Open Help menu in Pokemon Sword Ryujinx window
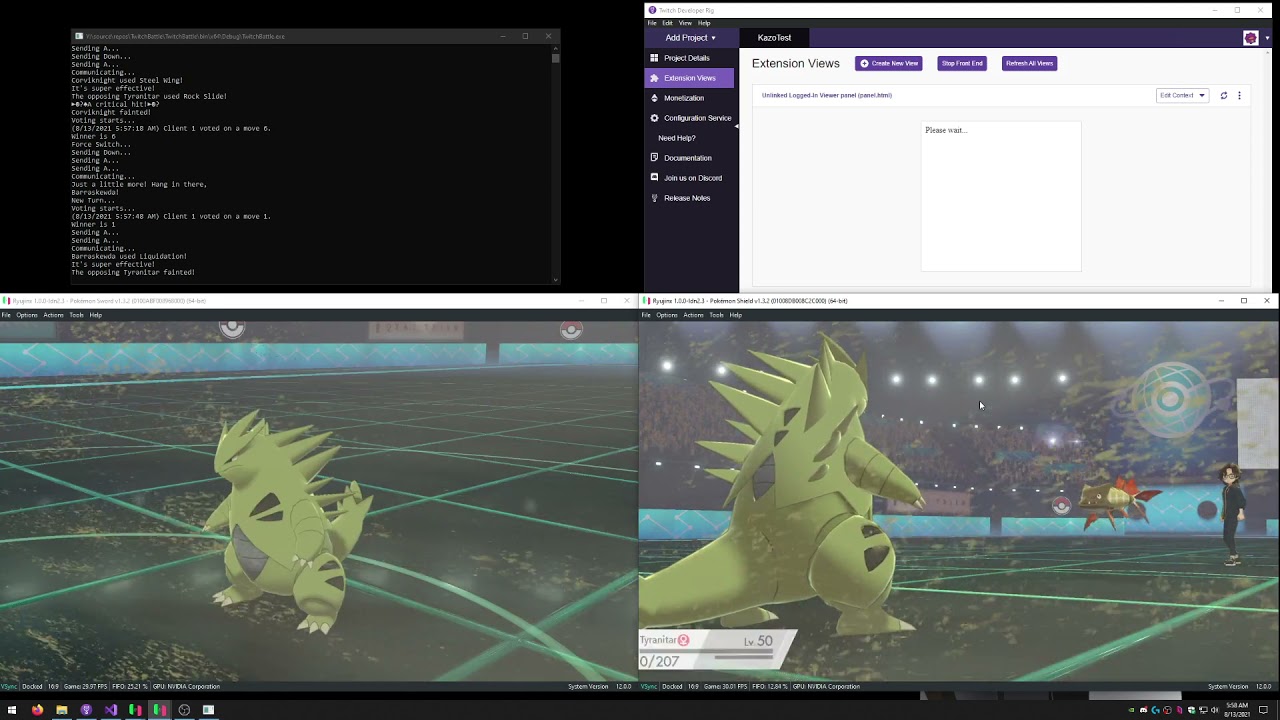This screenshot has height=720, width=1280. coord(96,315)
